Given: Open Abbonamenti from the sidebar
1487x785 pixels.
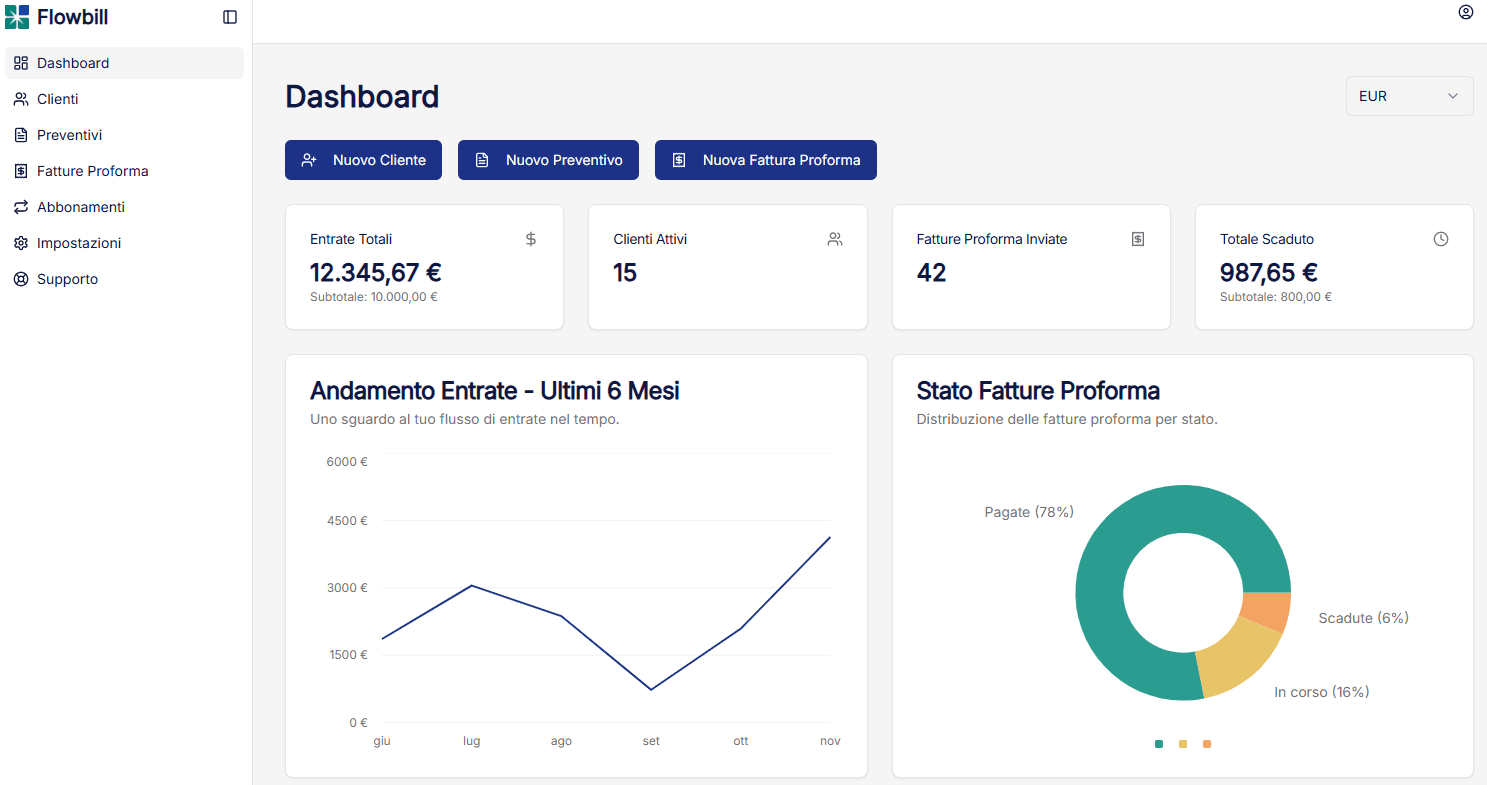Looking at the screenshot, I should click(80, 206).
